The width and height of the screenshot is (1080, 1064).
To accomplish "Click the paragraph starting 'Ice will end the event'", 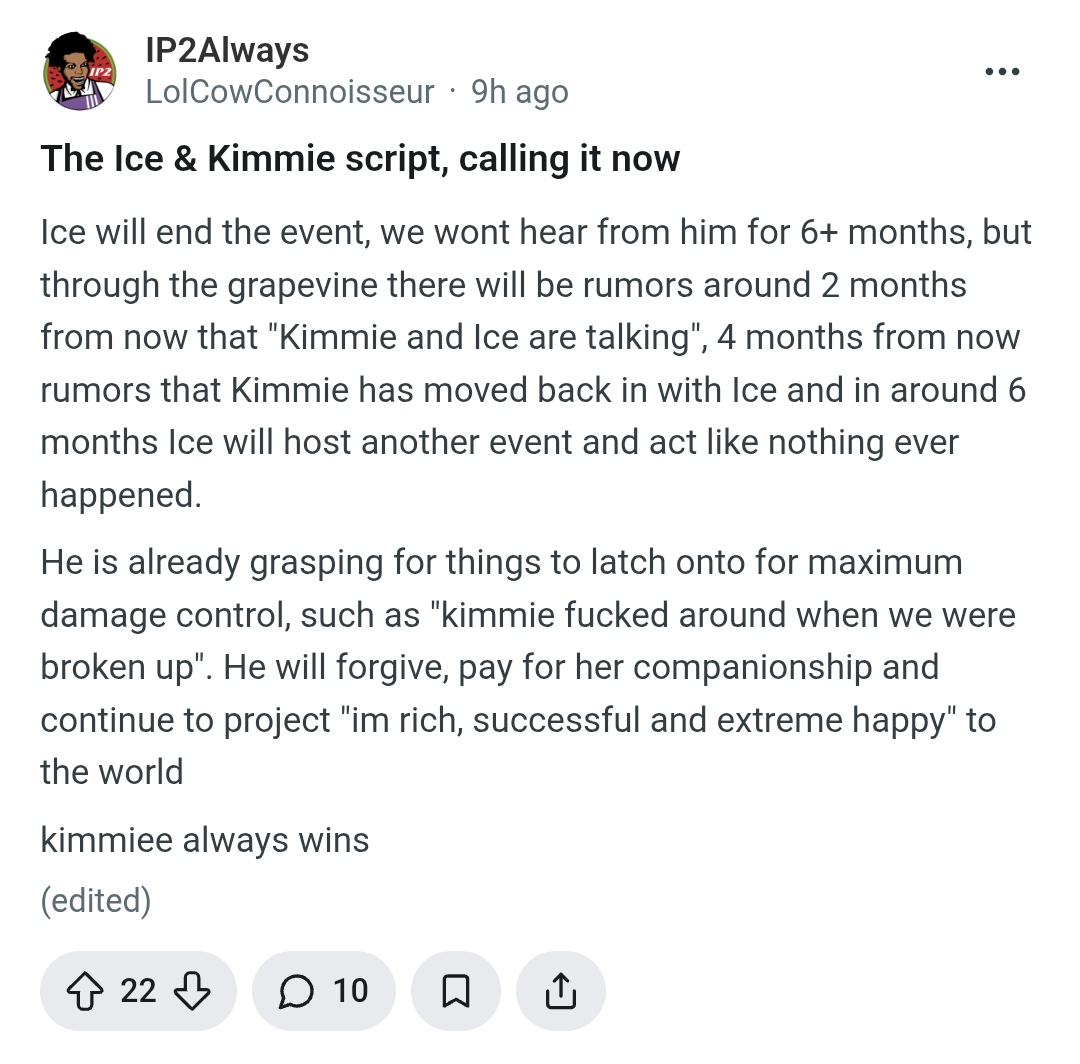I will [x=536, y=364].
